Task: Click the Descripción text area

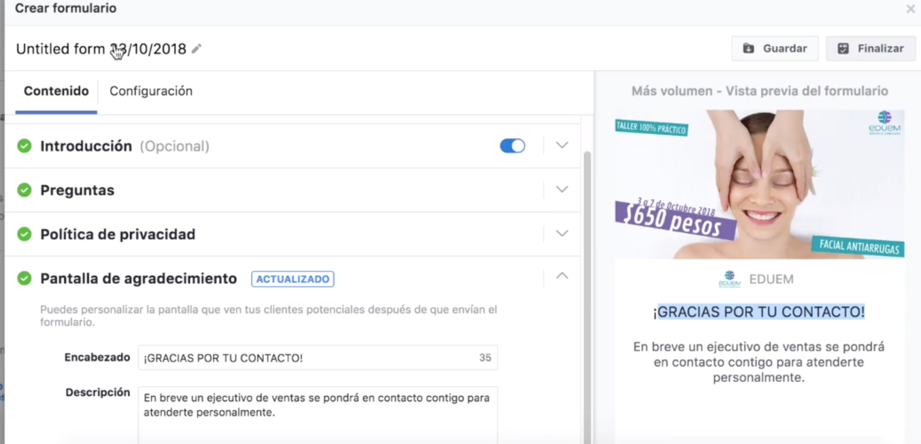Action: [317, 413]
